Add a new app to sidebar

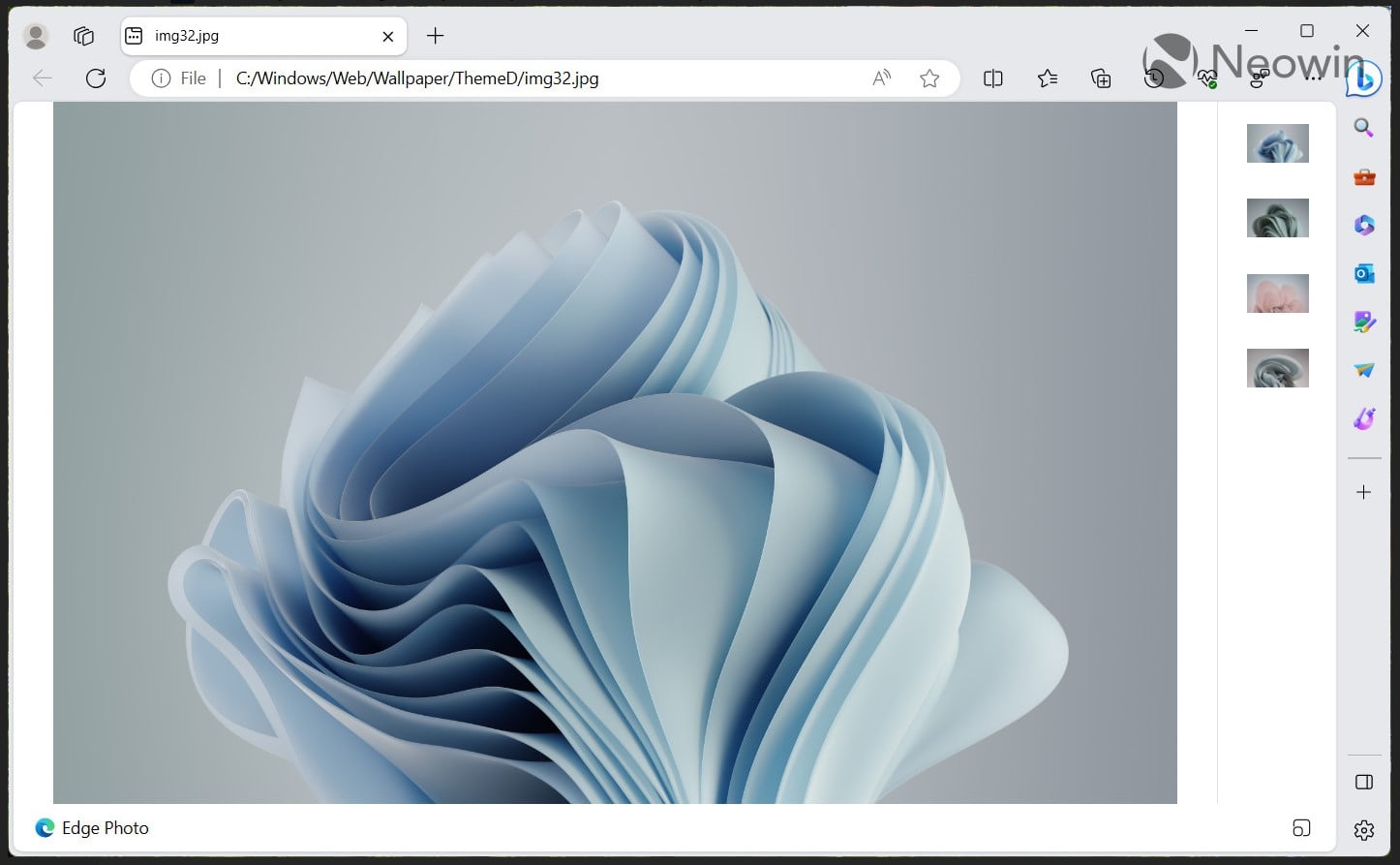[x=1364, y=492]
